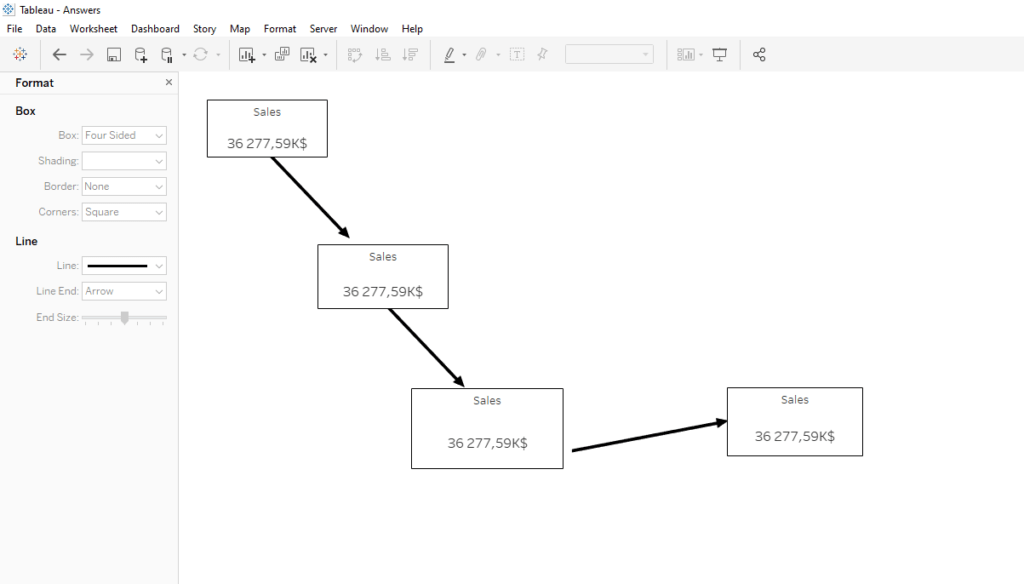Show mark labels using the T icon
This screenshot has height=584, width=1024.
coord(517,54)
